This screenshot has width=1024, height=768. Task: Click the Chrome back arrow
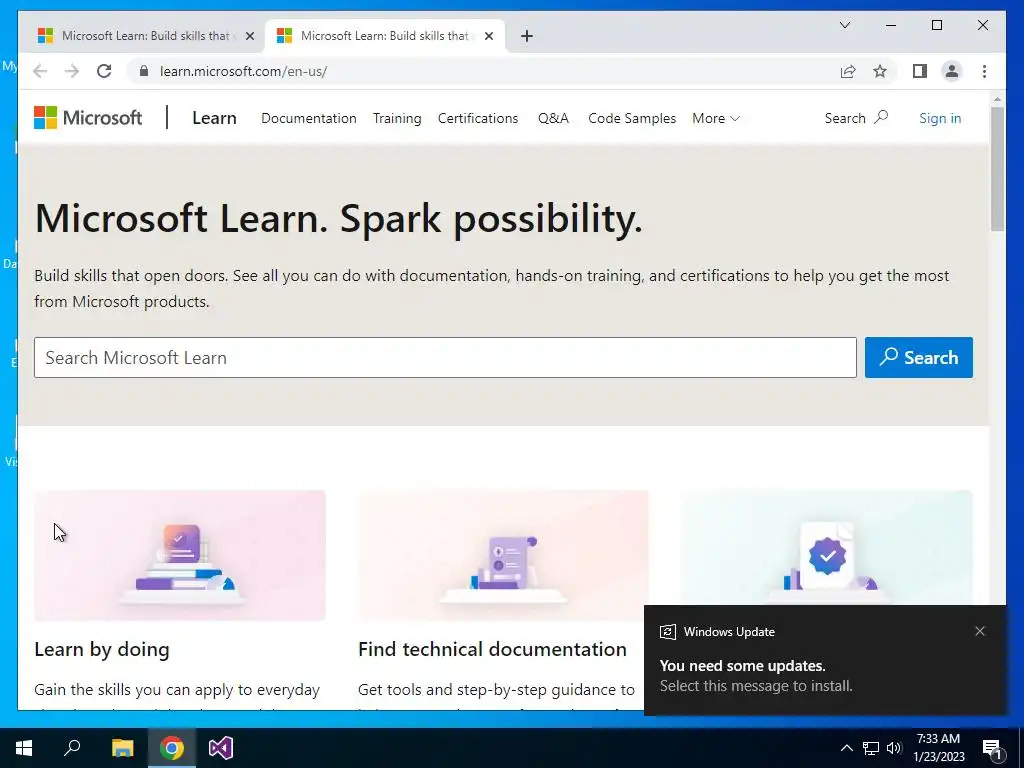[40, 71]
